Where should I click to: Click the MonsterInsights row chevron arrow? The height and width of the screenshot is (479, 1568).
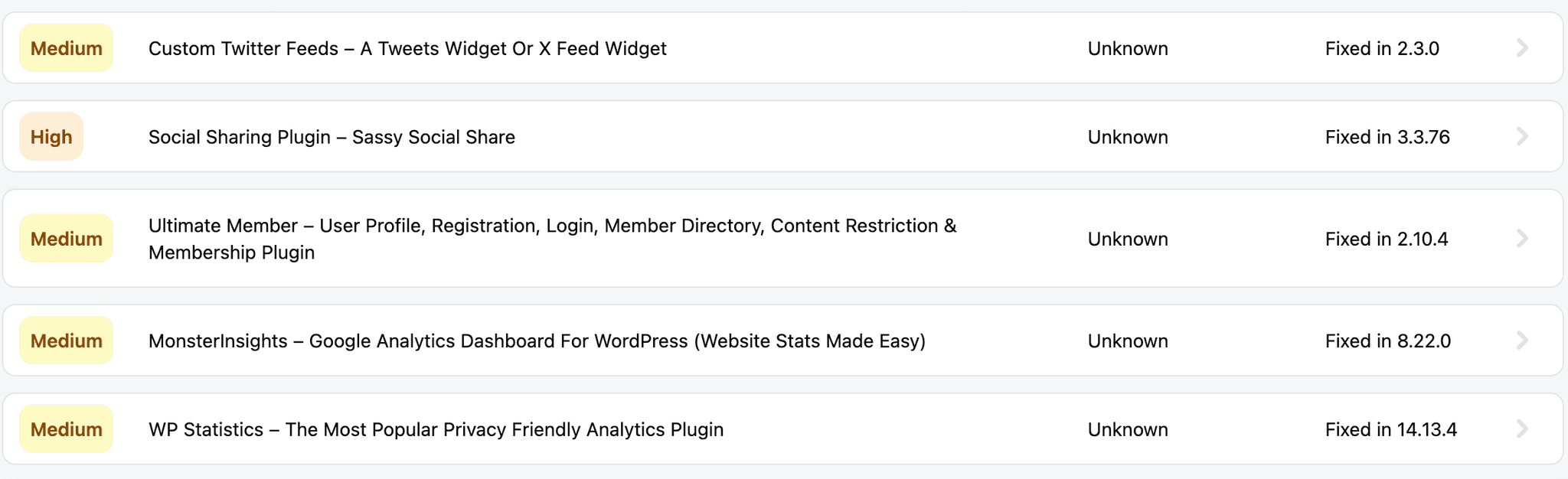tap(1522, 341)
